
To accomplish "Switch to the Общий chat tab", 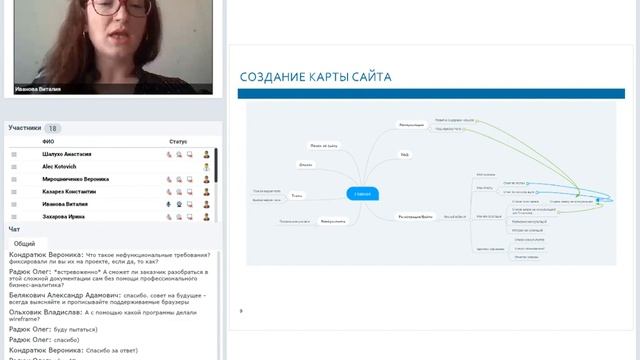I will 24,244.
